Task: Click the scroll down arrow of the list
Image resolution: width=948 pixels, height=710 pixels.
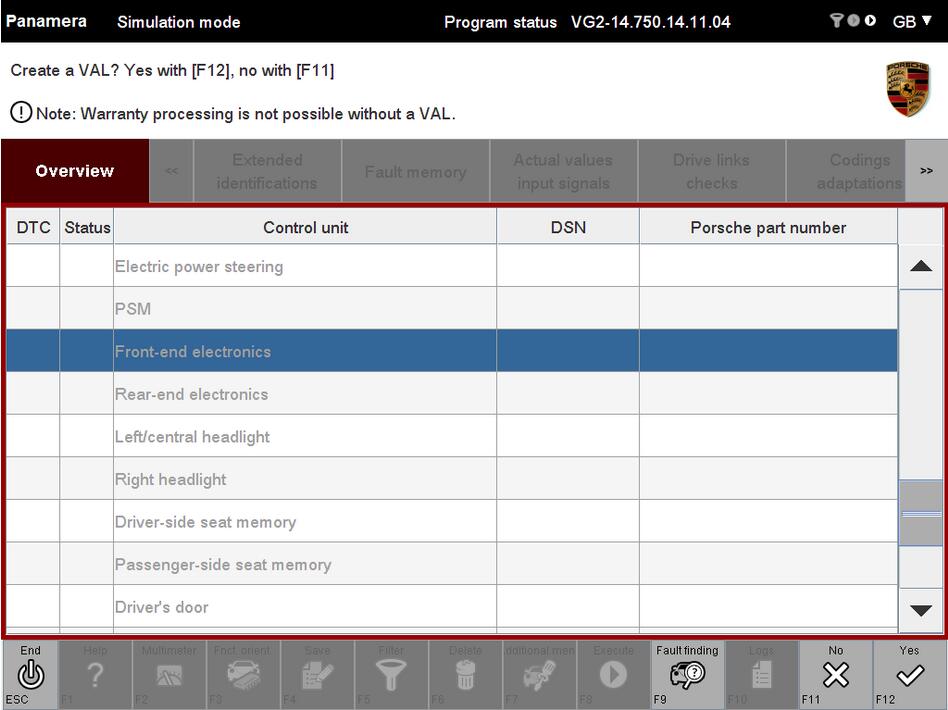Action: (x=921, y=610)
